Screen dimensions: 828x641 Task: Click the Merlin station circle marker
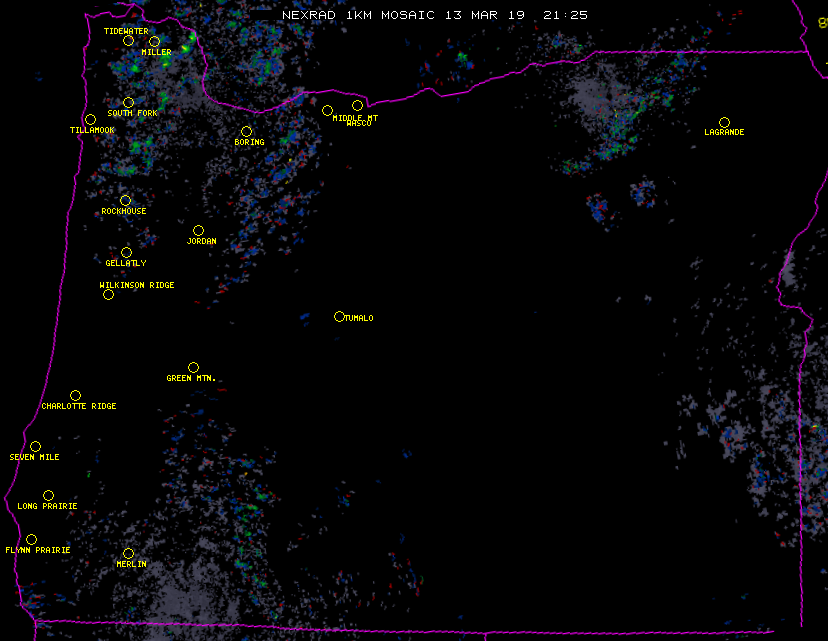[x=128, y=554]
